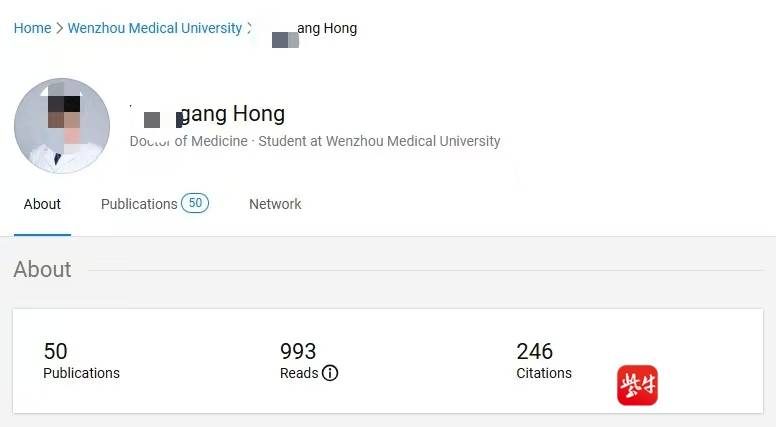Click the breadcrumb chevron after Wenzhou Medical University

pyautogui.click(x=250, y=28)
